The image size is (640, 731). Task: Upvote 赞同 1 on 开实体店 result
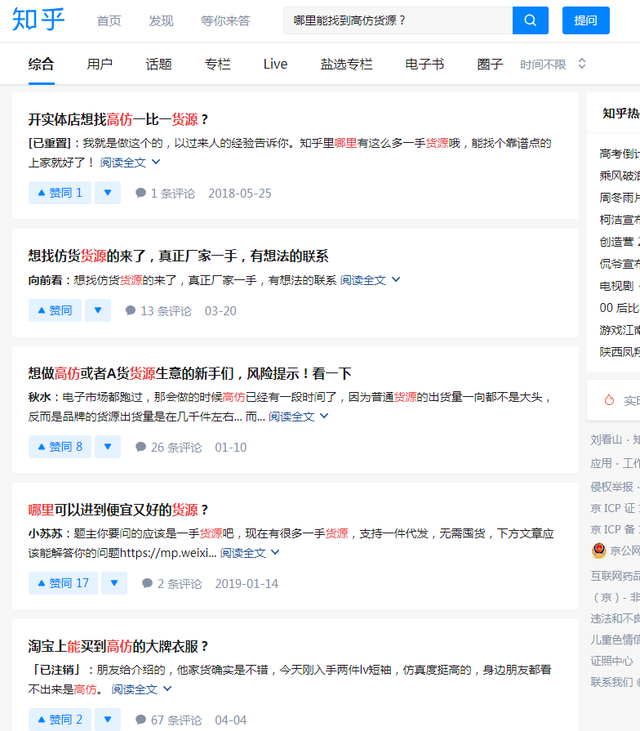pos(60,193)
